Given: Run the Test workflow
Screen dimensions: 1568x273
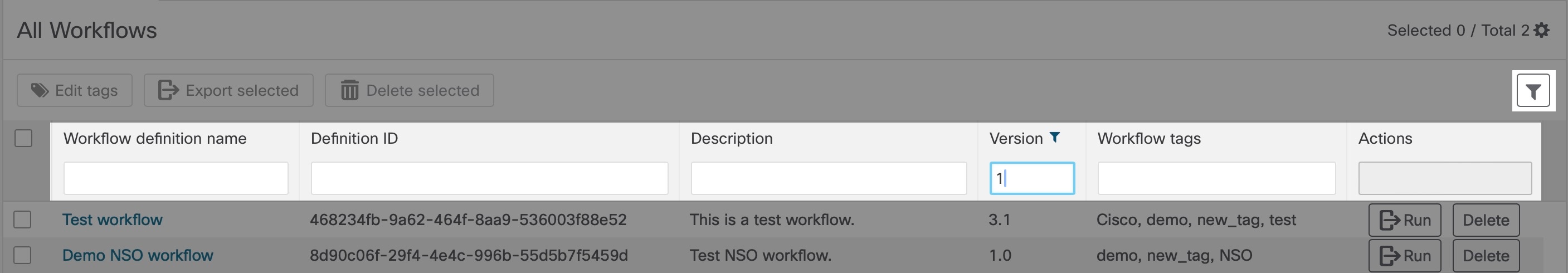Looking at the screenshot, I should (x=1404, y=220).
